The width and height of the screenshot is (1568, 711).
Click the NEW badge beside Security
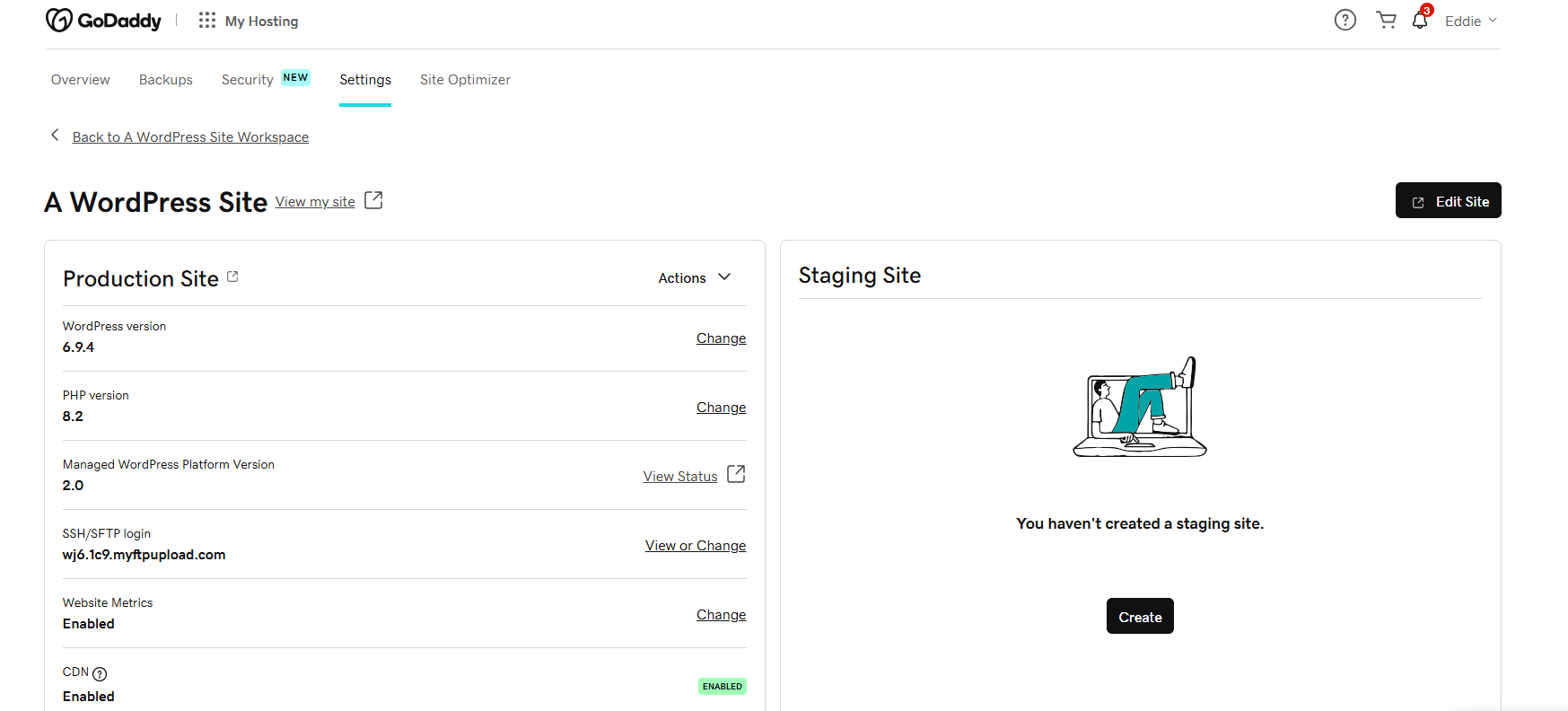[295, 77]
